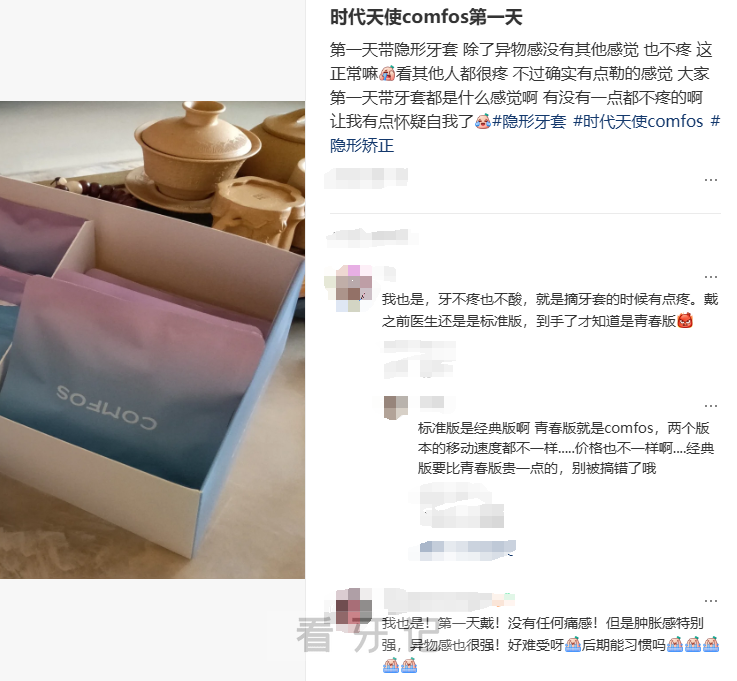Screen dimensions: 737x681
Task: Open the three-dot menu on the 我也是，牙不疼也不酸 comment
Action: [x=711, y=277]
